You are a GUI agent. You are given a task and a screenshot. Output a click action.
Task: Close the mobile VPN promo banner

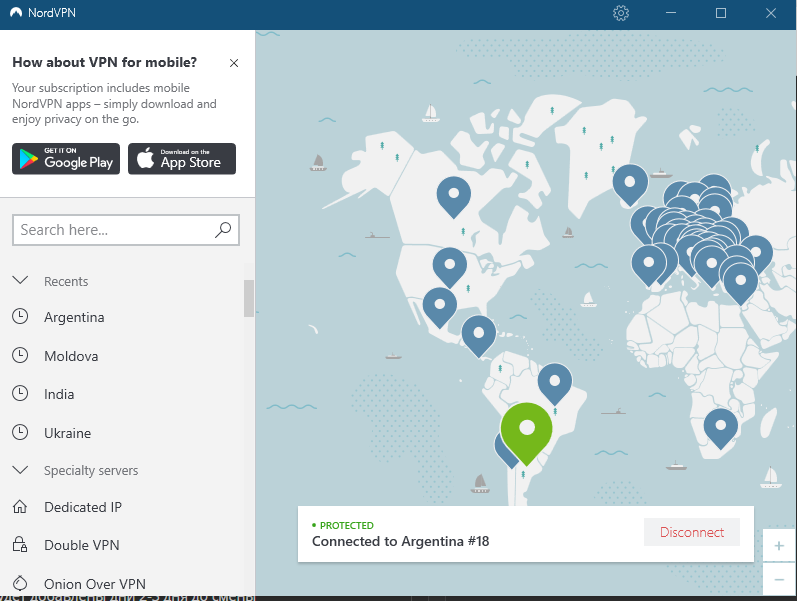234,63
